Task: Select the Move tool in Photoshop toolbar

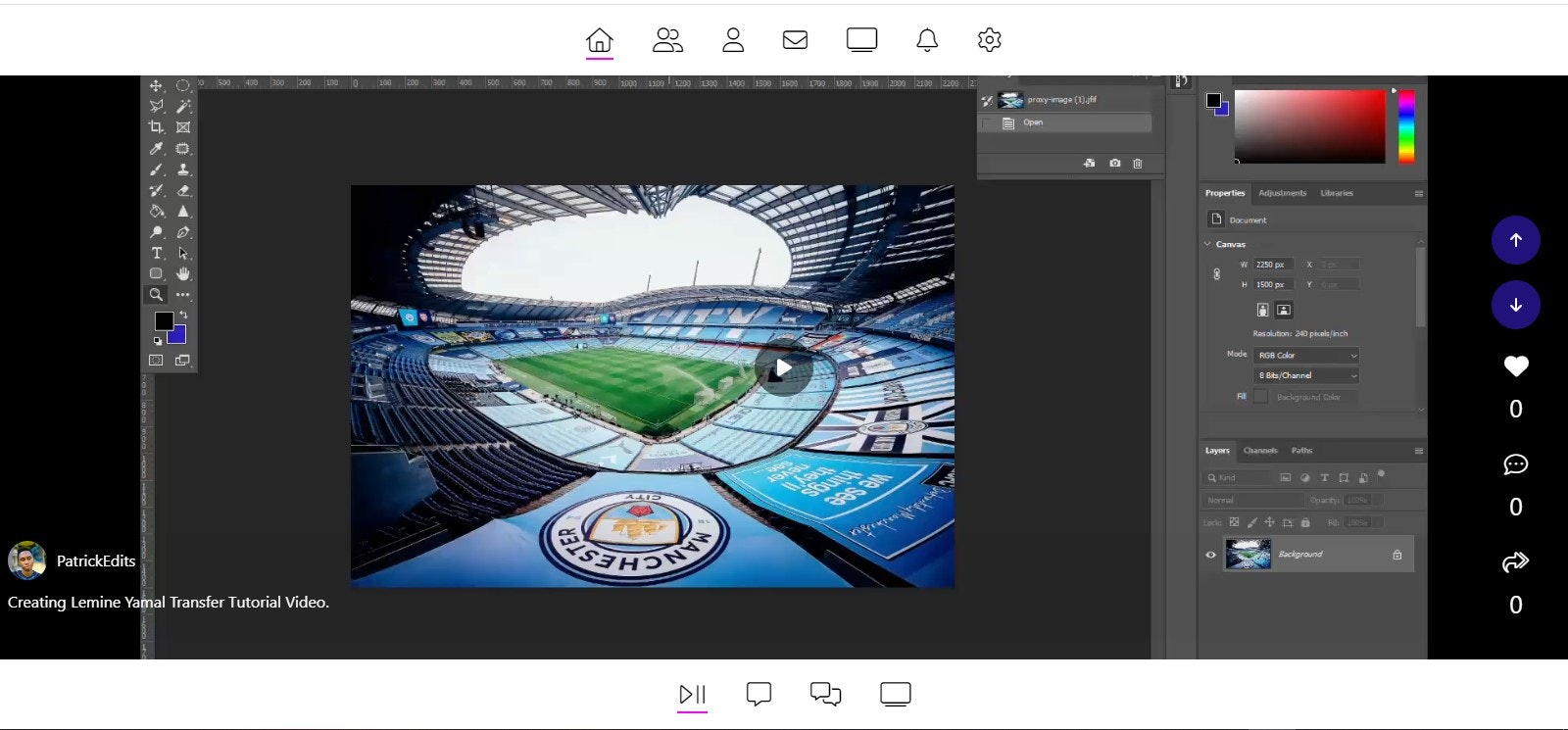Action: [156, 86]
